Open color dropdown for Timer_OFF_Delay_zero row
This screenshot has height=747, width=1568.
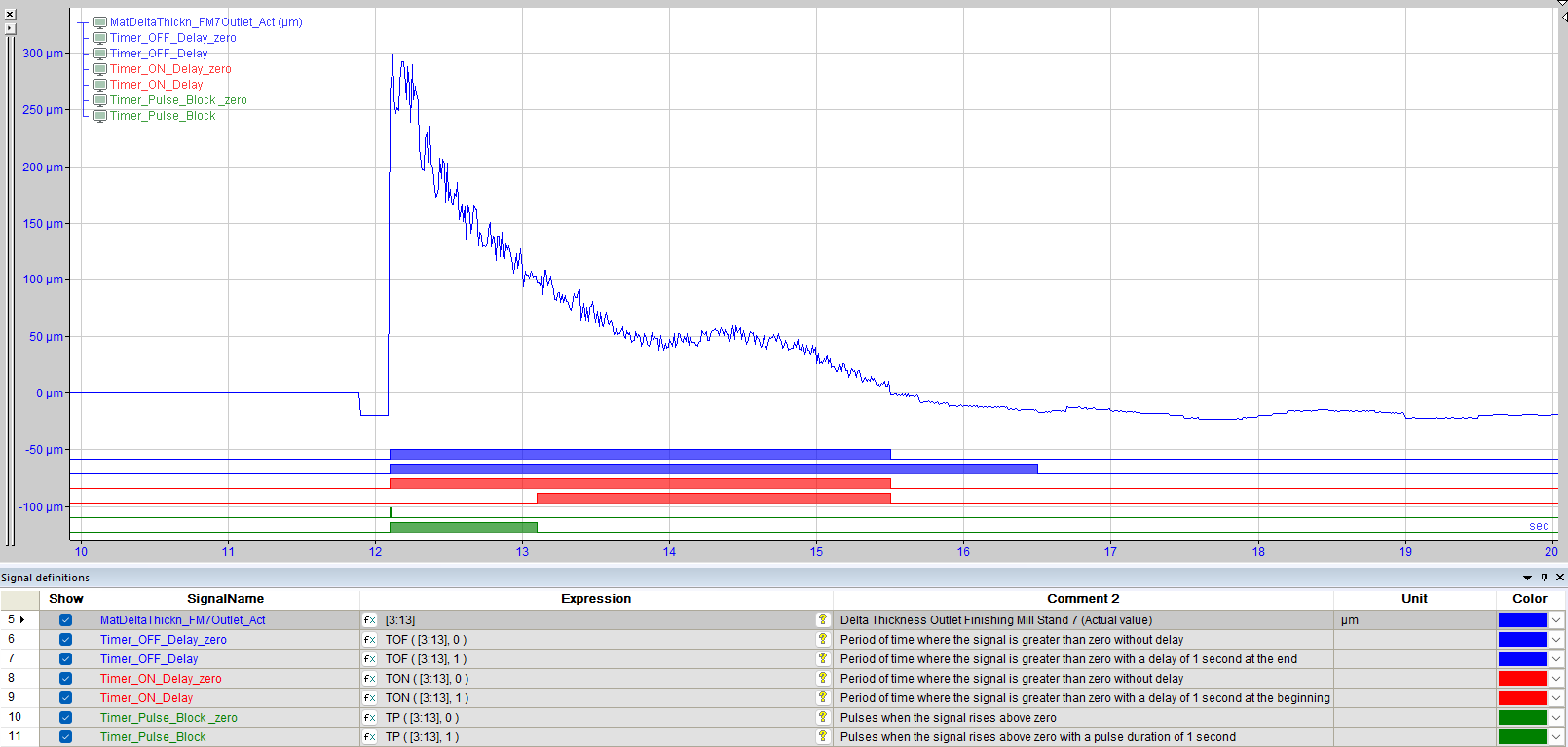[x=1557, y=640]
